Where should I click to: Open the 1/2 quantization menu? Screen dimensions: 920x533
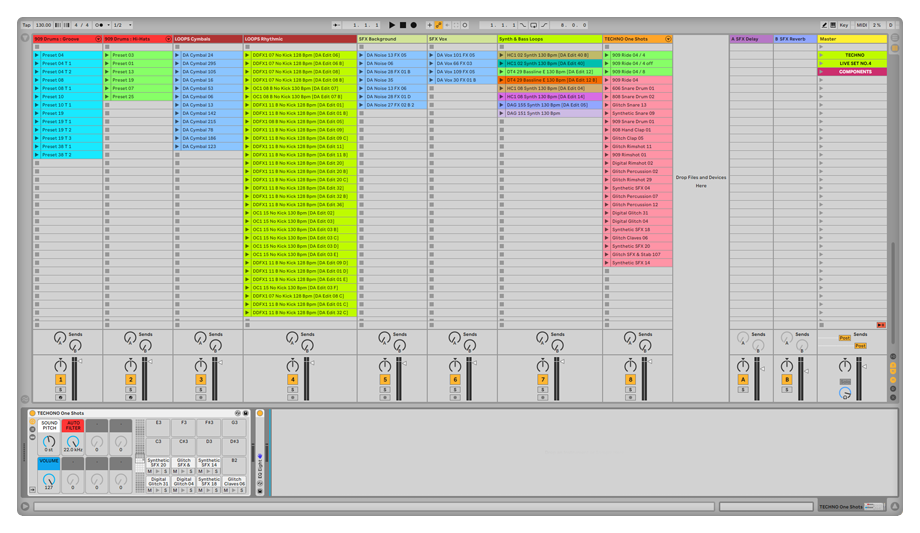(122, 25)
